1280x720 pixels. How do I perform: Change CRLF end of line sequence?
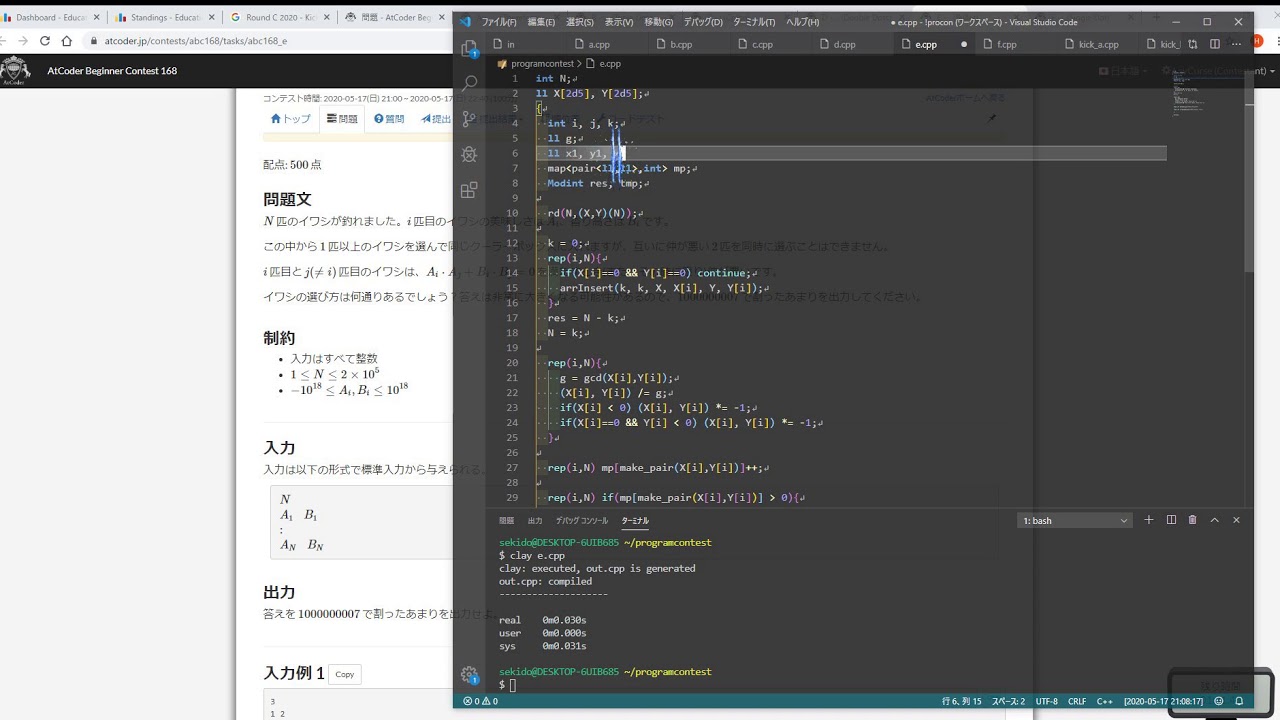[1077, 701]
